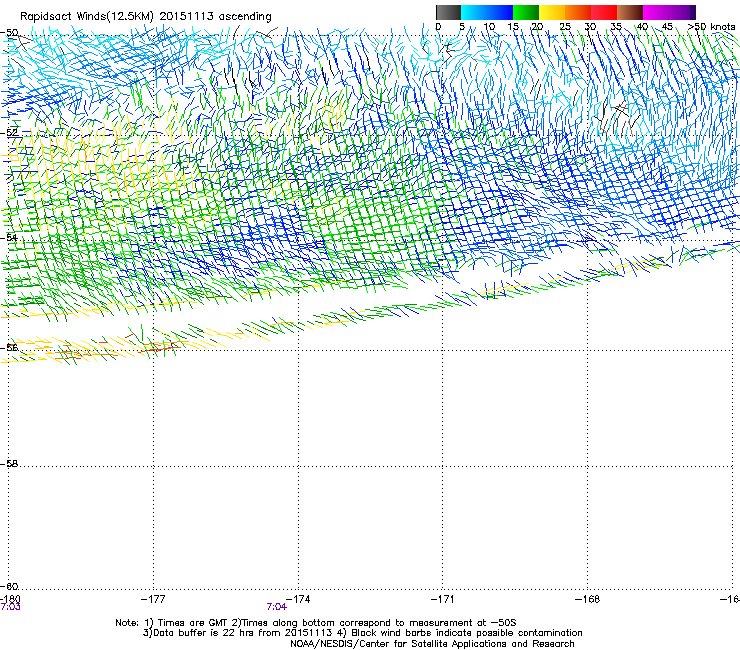Click the -54 latitude axis label
The width and height of the screenshot is (740, 650).
(x=9, y=237)
